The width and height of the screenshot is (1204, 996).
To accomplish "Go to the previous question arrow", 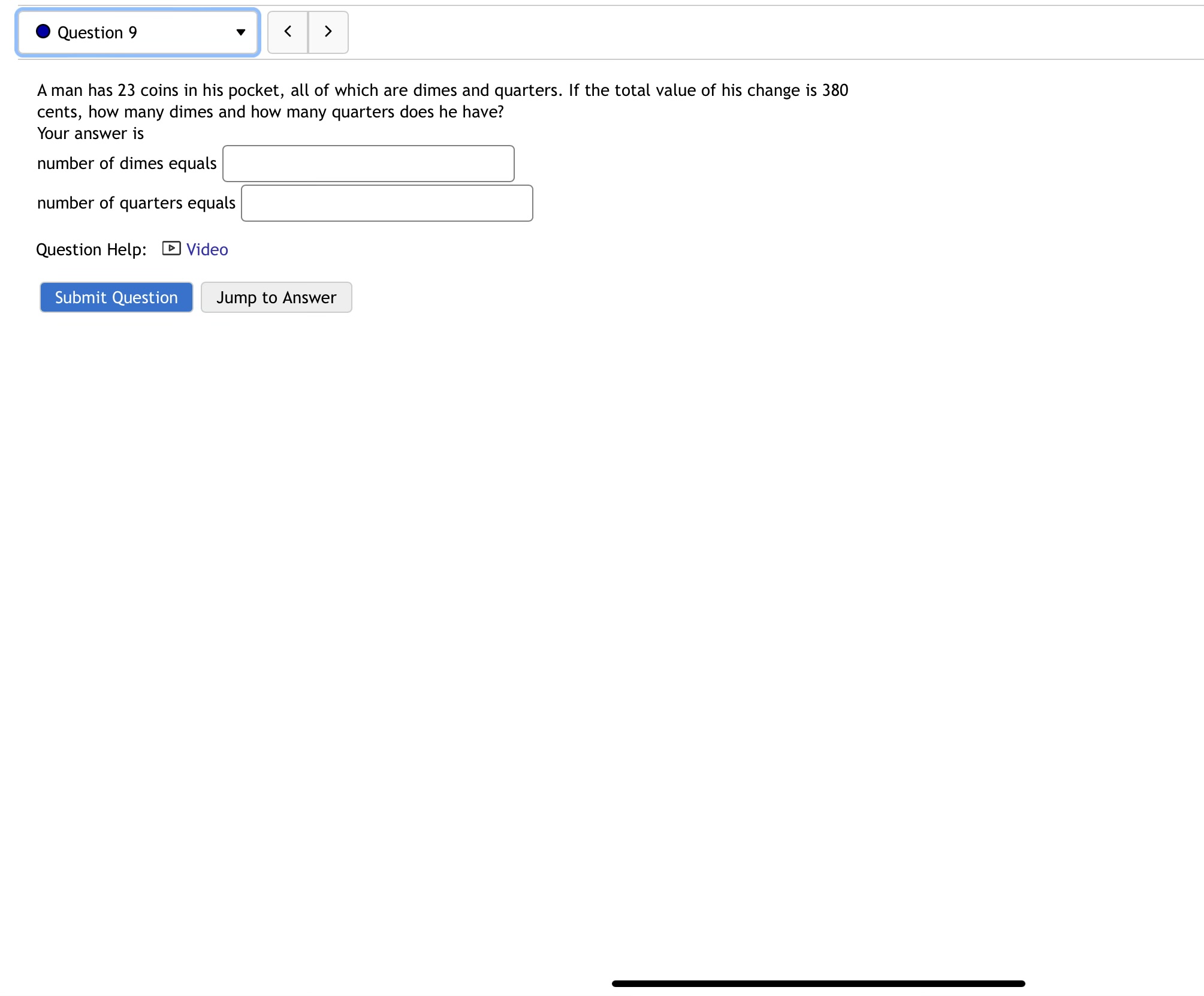I will coord(288,32).
